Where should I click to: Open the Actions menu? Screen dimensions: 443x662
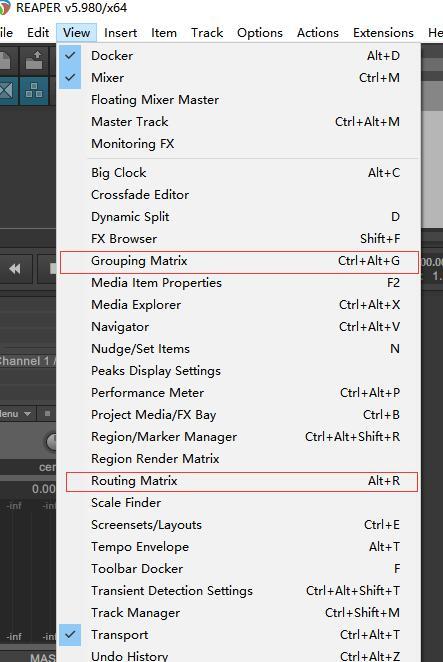(x=318, y=33)
